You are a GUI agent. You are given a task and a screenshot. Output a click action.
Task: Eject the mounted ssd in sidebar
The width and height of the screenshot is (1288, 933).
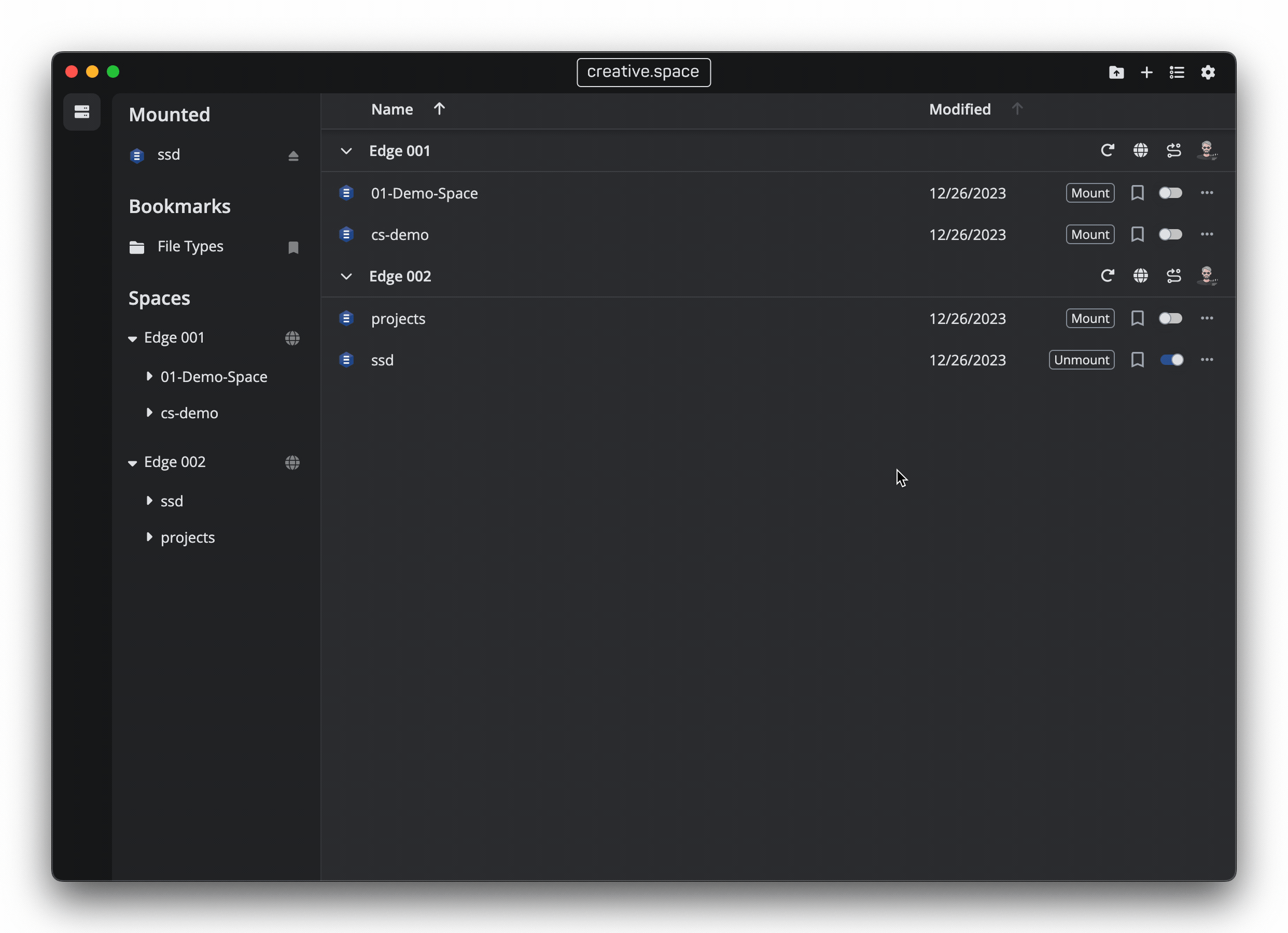tap(293, 155)
